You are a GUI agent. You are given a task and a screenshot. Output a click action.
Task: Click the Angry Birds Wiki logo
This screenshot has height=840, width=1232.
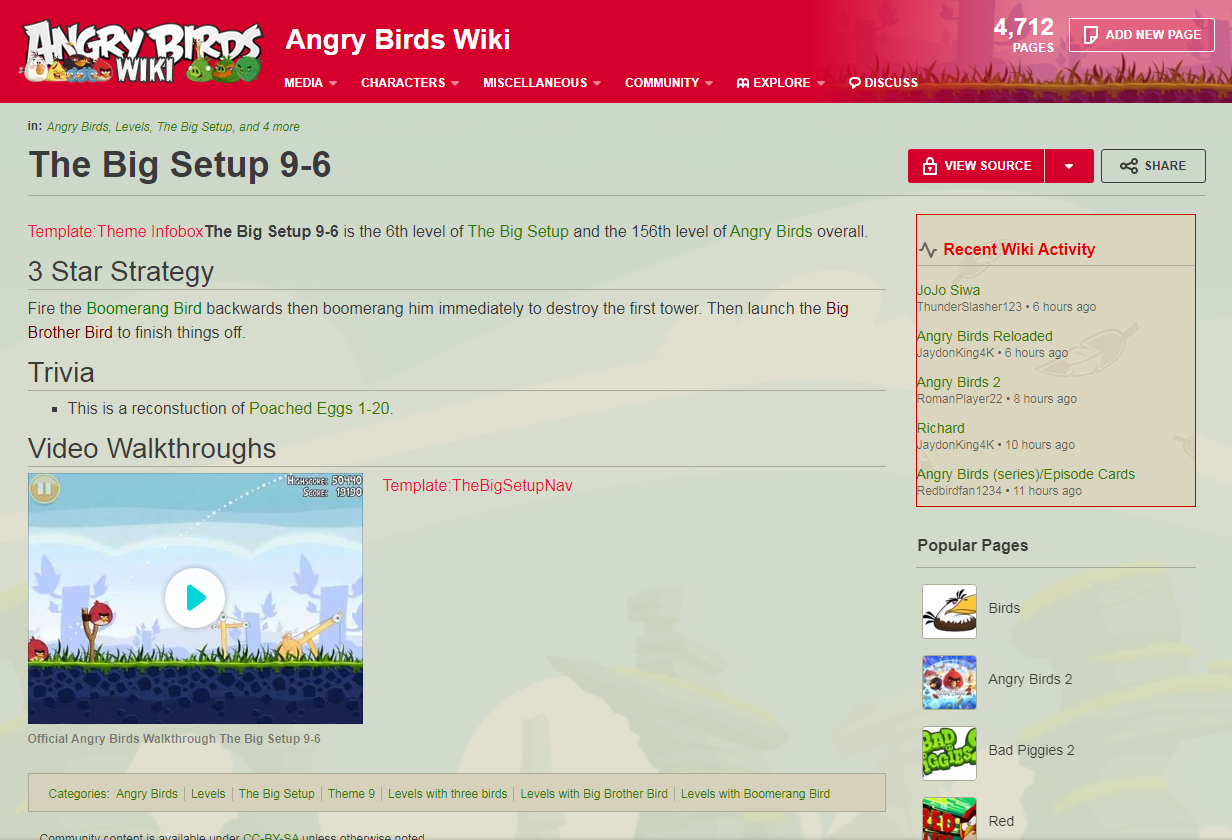click(x=142, y=51)
